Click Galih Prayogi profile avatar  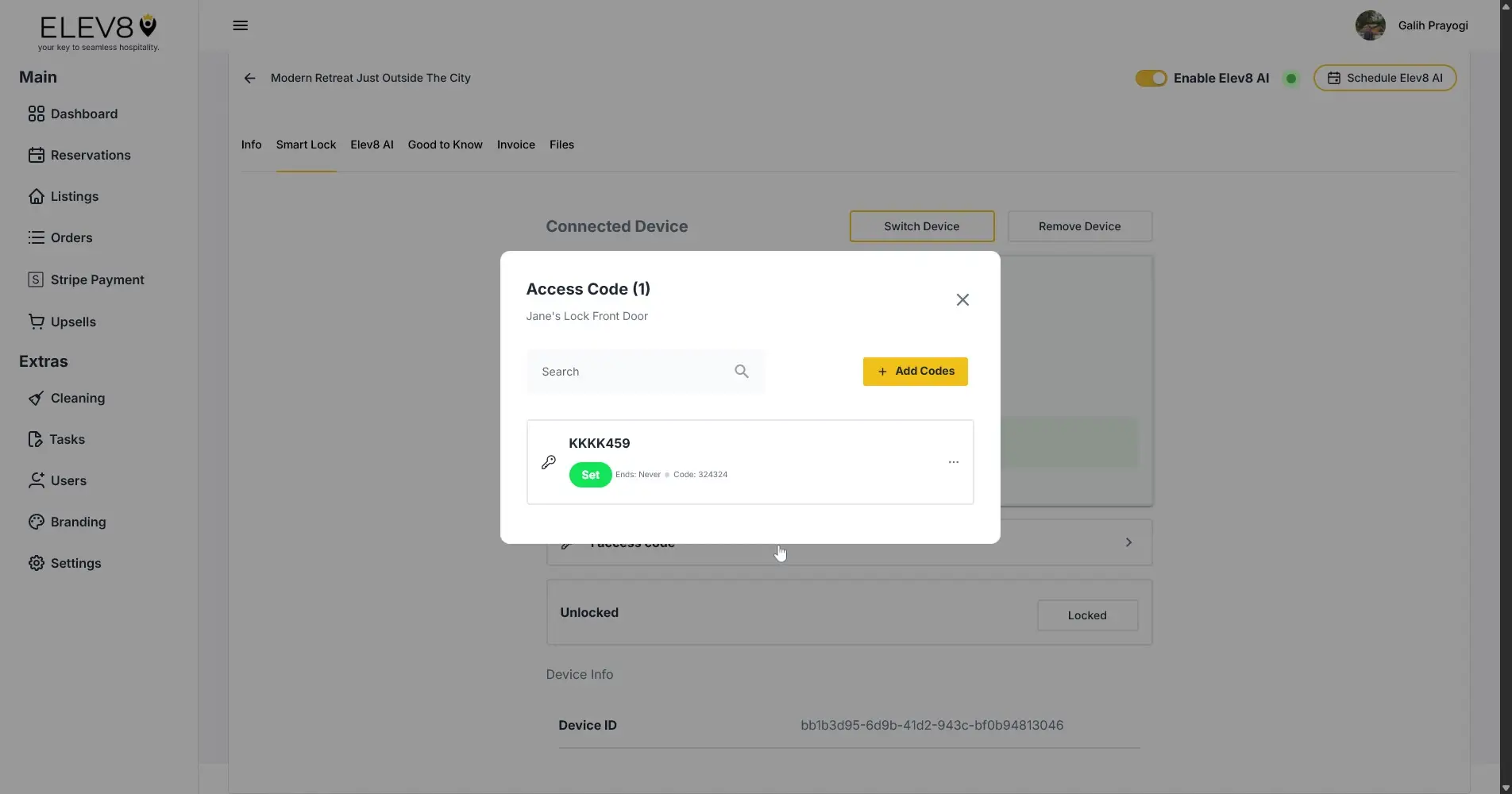(1370, 25)
